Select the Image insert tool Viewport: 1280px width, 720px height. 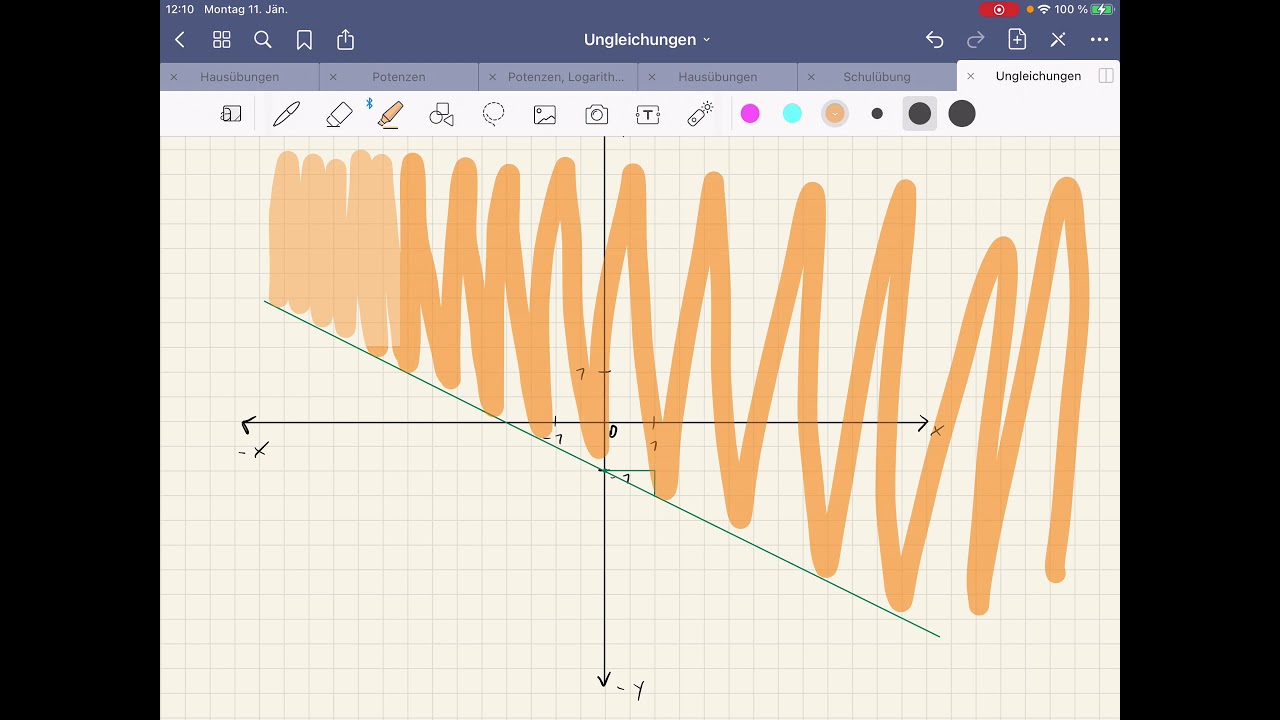point(545,114)
